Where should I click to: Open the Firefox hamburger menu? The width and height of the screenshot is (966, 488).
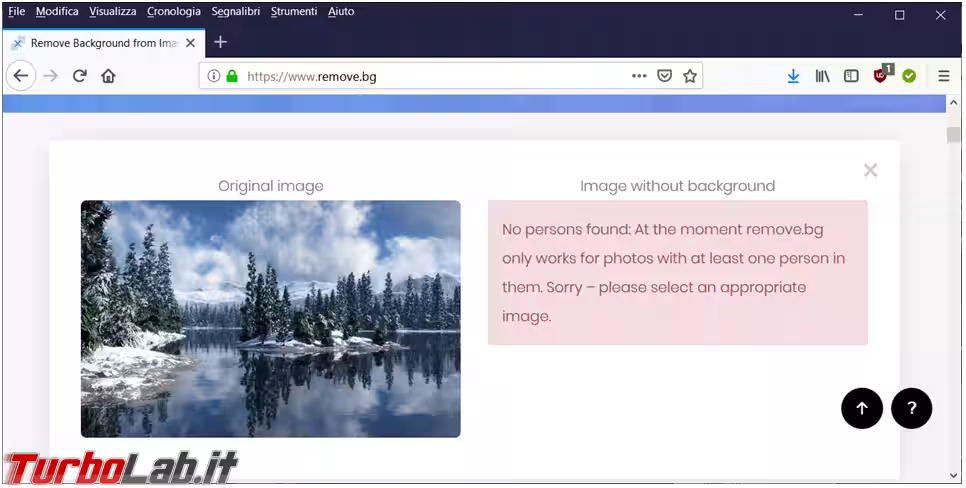943,76
